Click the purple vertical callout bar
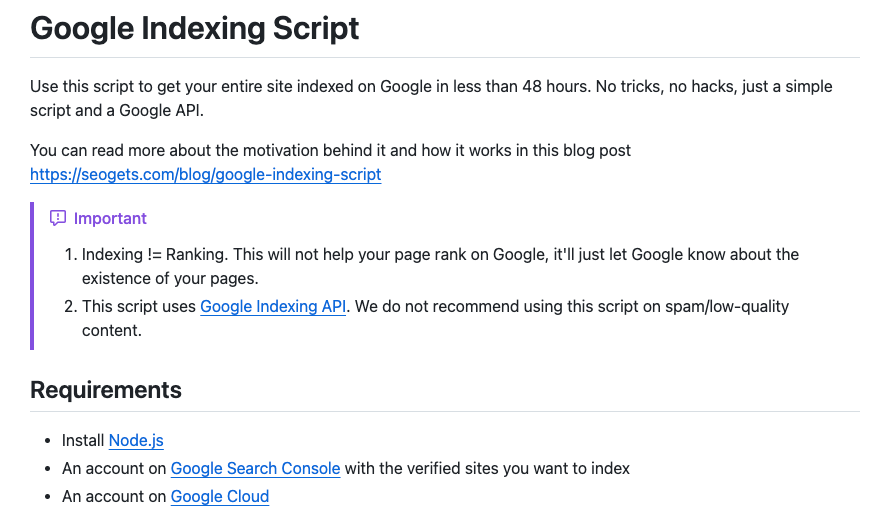The image size is (884, 516). click(32, 276)
